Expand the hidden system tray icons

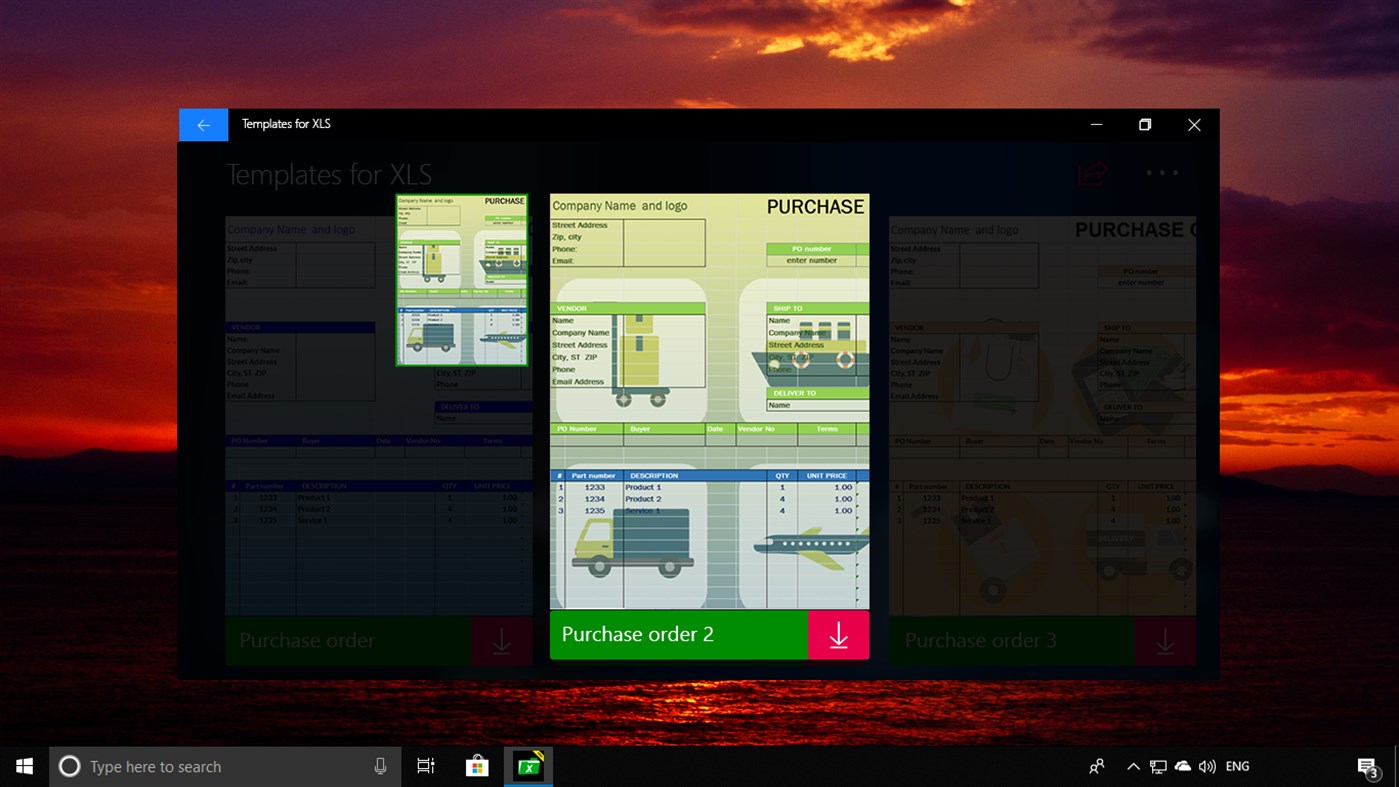(1133, 765)
